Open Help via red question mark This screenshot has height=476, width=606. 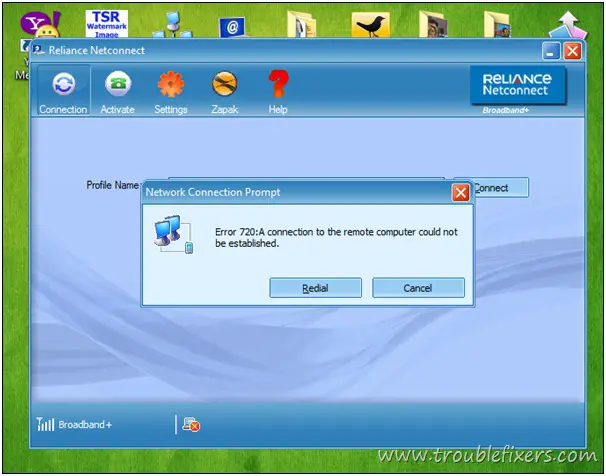(278, 83)
